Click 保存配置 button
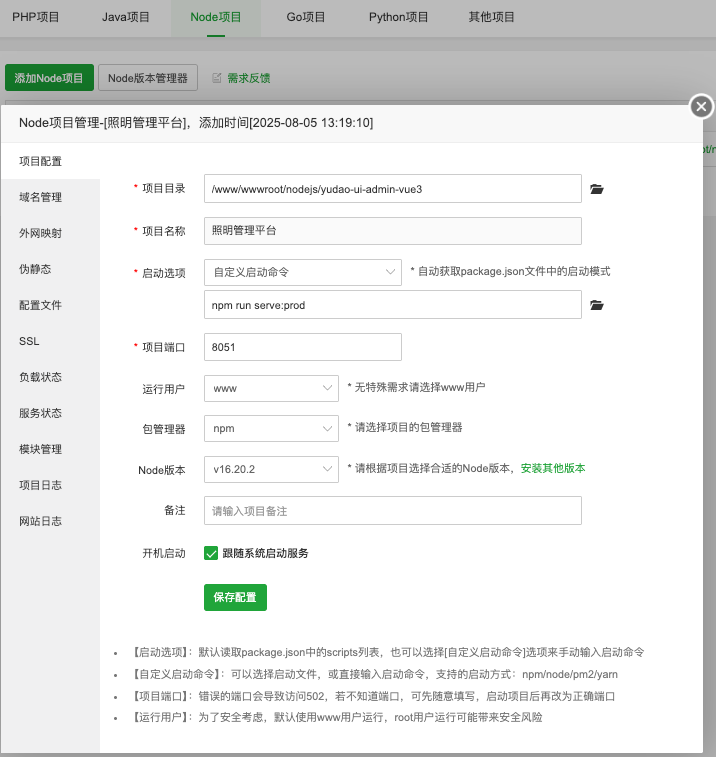 (235, 597)
